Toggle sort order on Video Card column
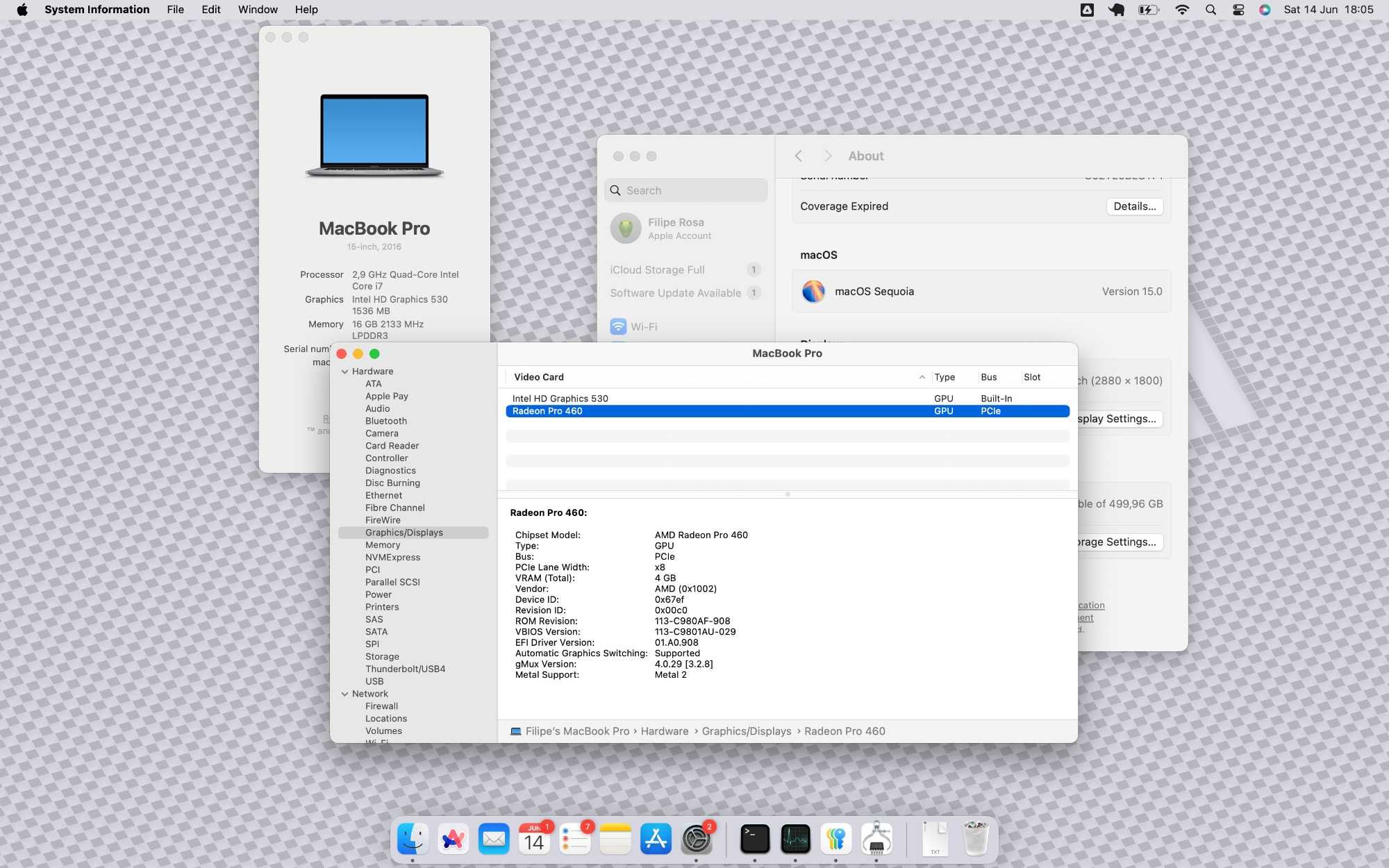The height and width of the screenshot is (868, 1389). point(922,377)
